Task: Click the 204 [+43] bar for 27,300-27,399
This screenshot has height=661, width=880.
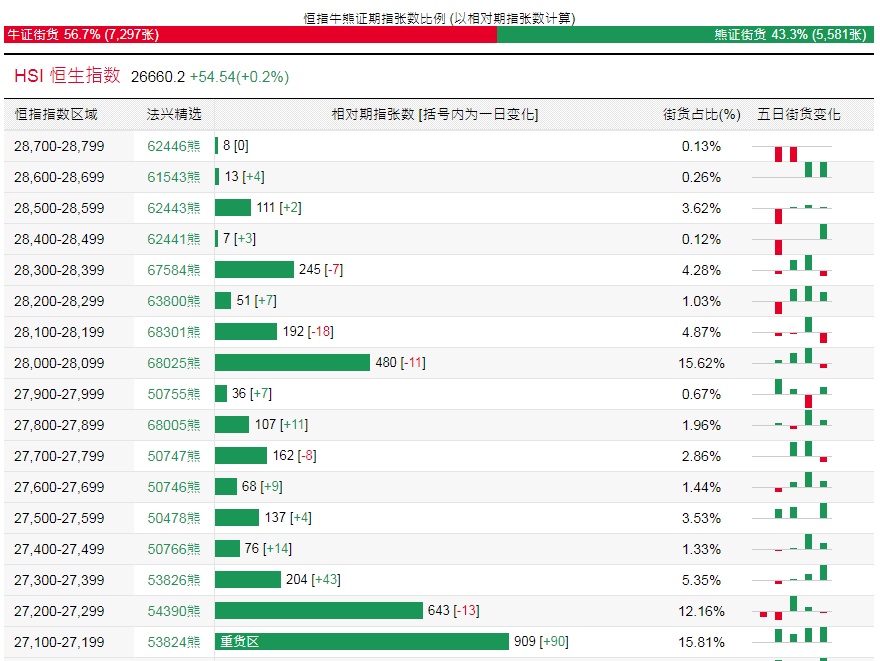Action: 248,579
